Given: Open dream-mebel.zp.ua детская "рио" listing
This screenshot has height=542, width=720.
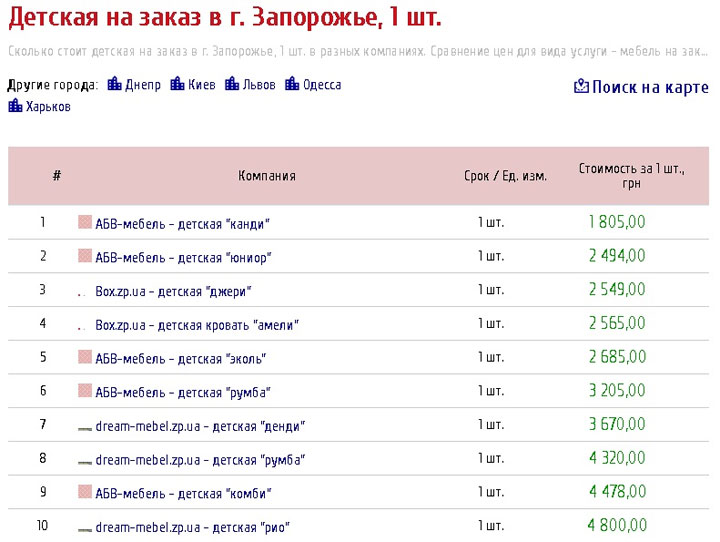Looking at the screenshot, I should tap(192, 527).
